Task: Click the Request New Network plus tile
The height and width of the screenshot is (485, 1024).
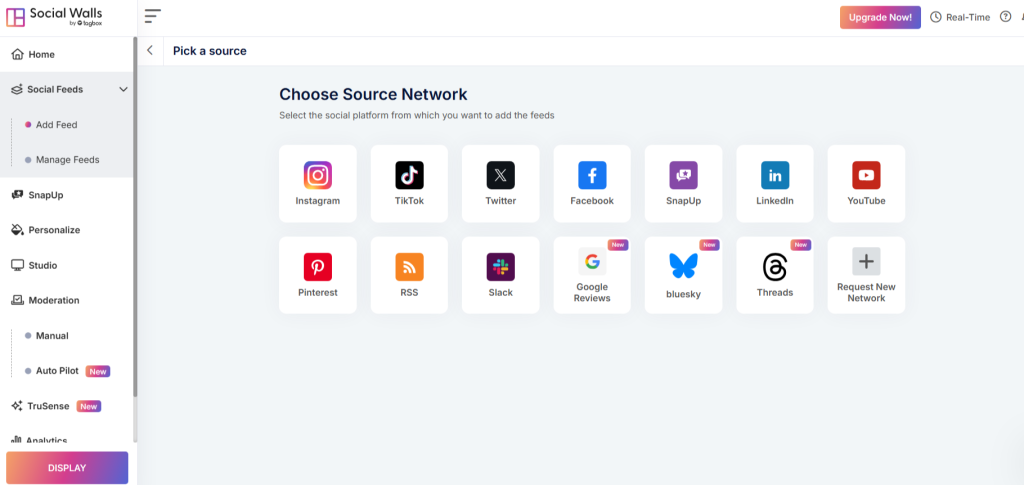Action: click(x=866, y=275)
